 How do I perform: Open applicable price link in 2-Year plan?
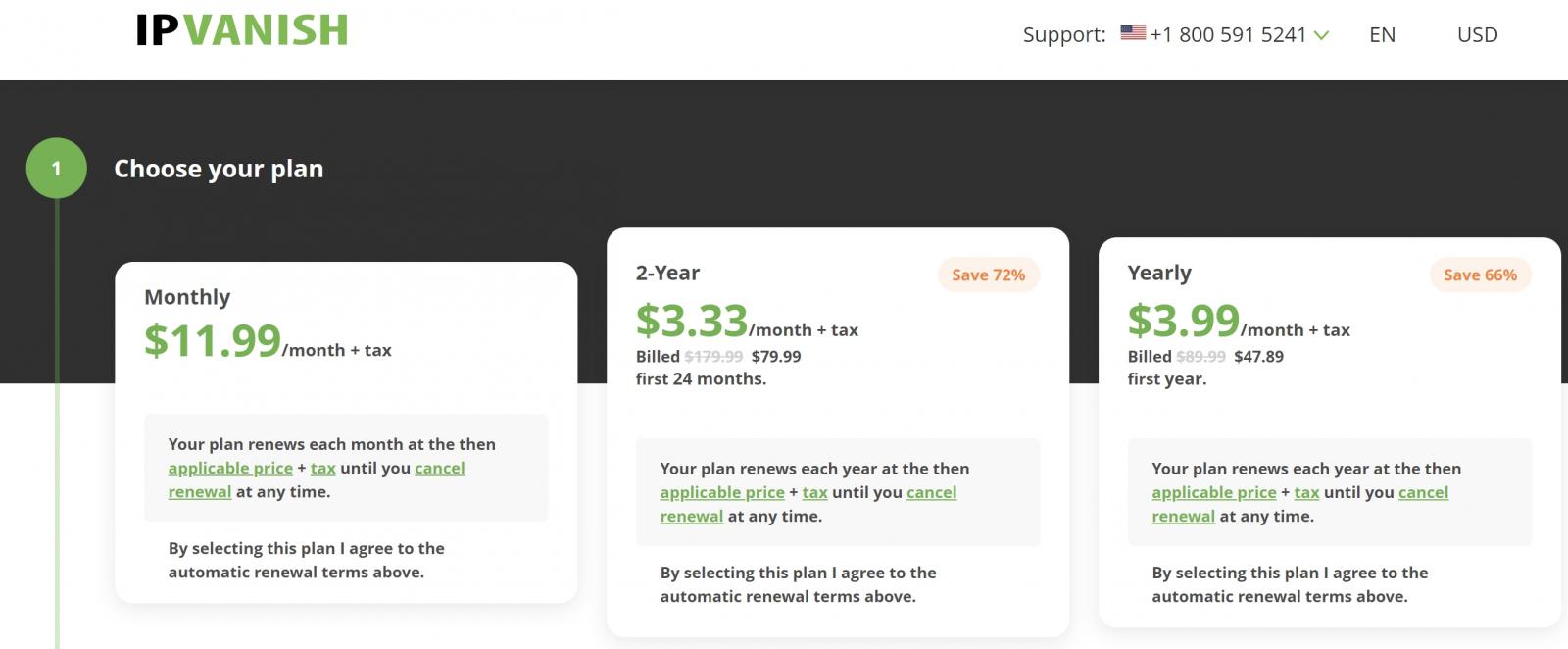(722, 493)
